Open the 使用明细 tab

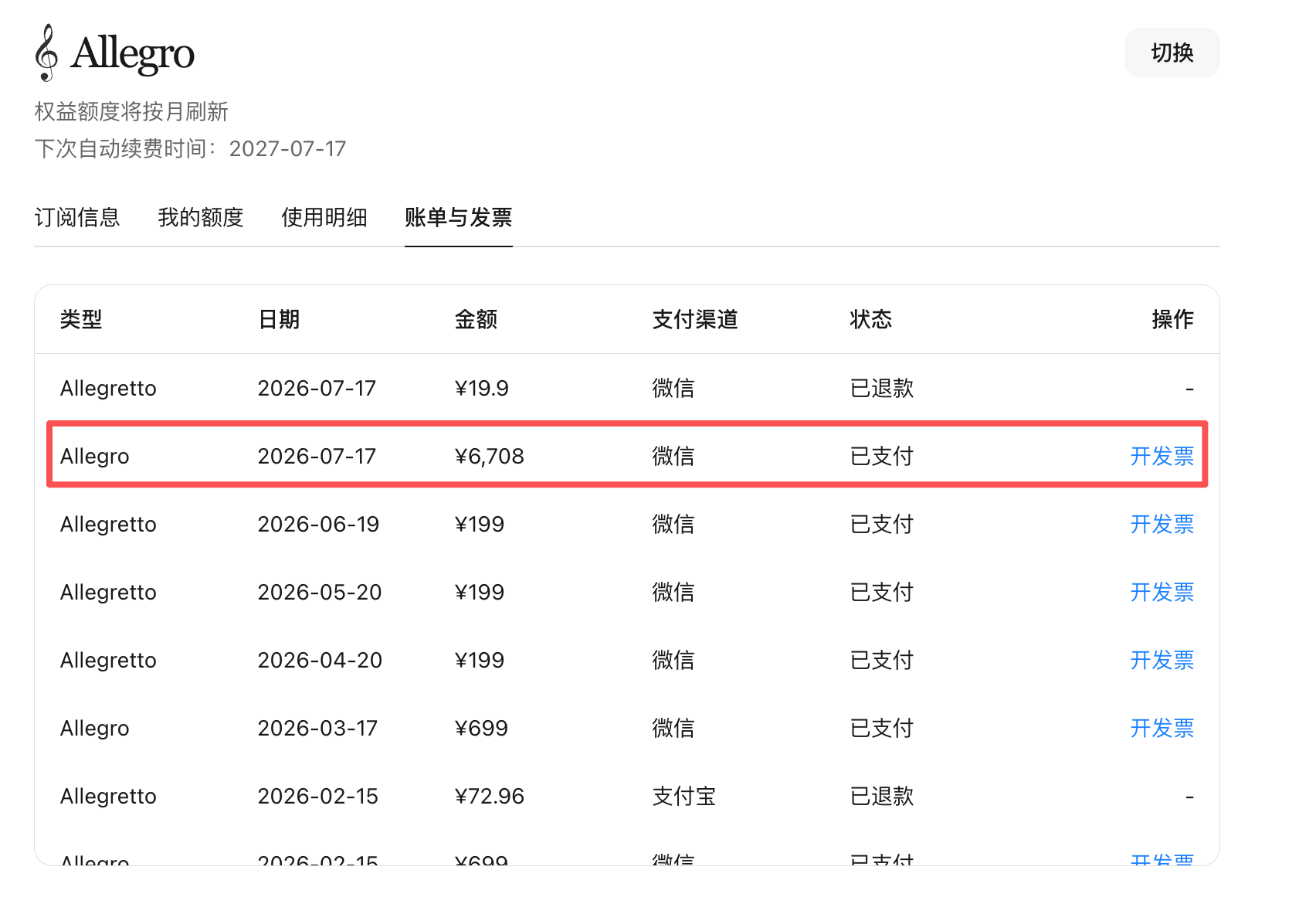point(324,218)
